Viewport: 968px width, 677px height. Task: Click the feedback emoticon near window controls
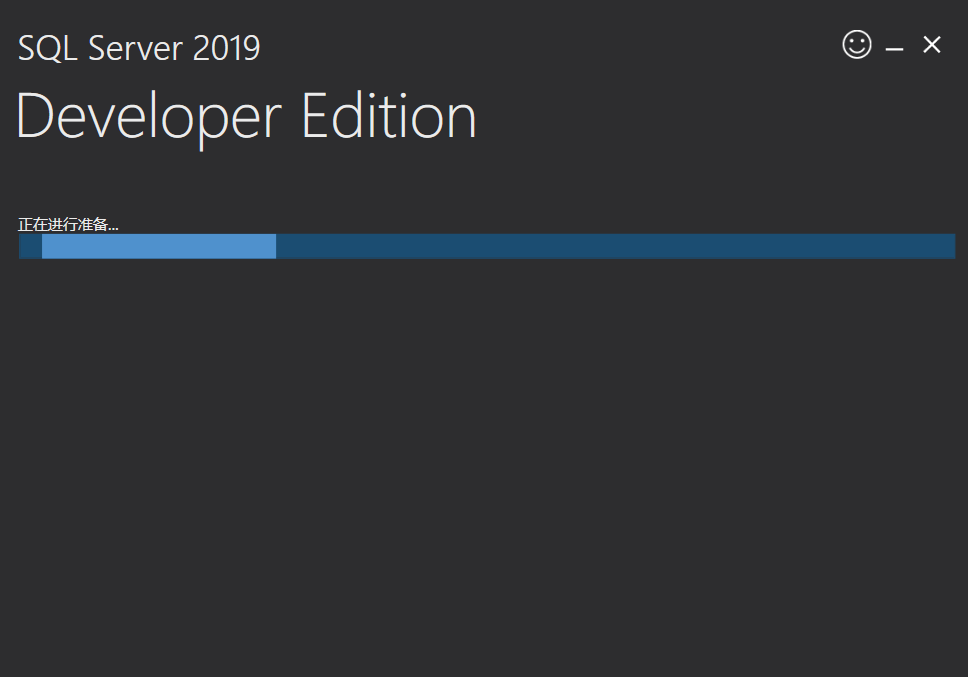tap(856, 45)
